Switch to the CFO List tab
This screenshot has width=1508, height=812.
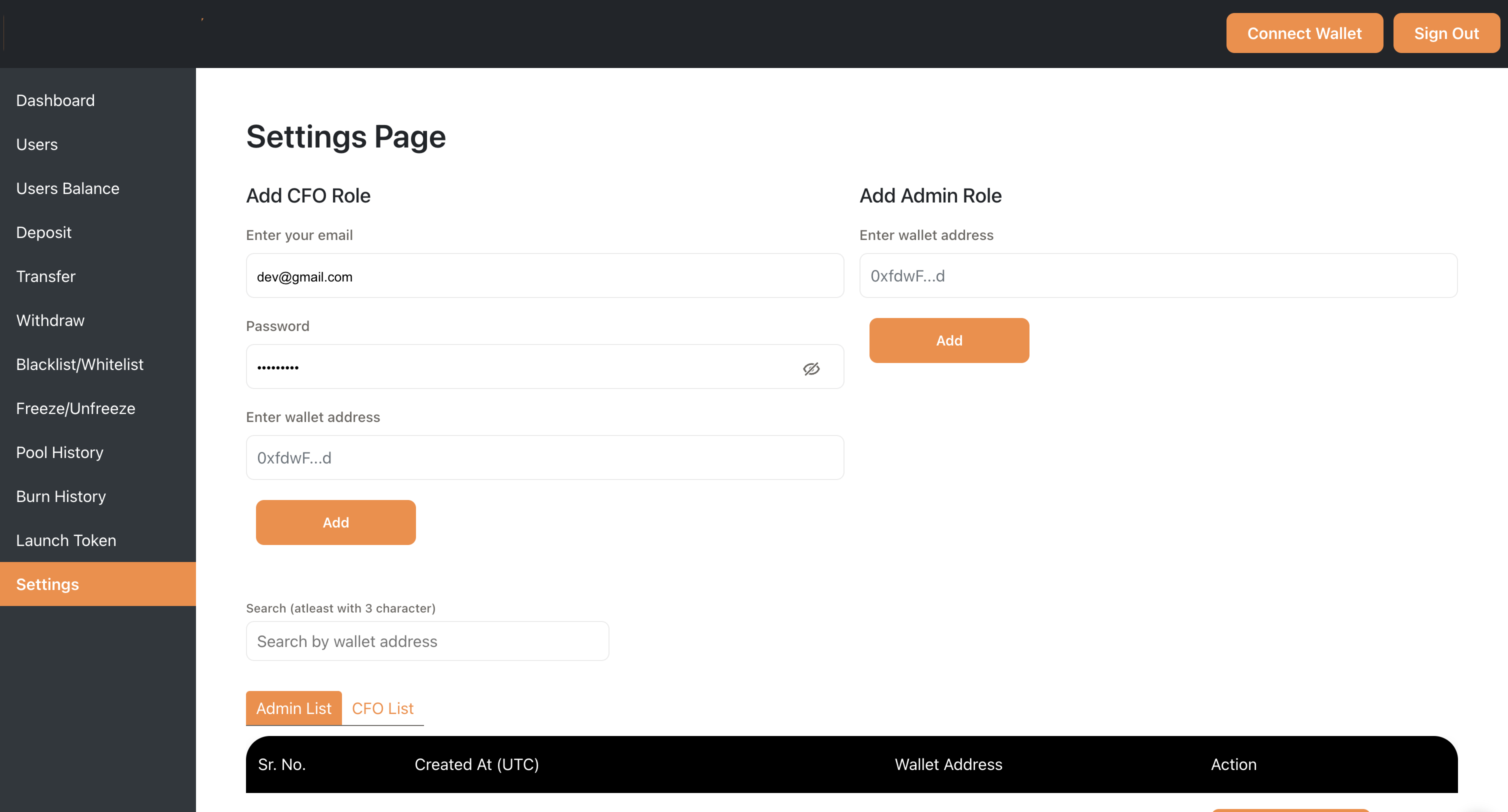pos(383,708)
